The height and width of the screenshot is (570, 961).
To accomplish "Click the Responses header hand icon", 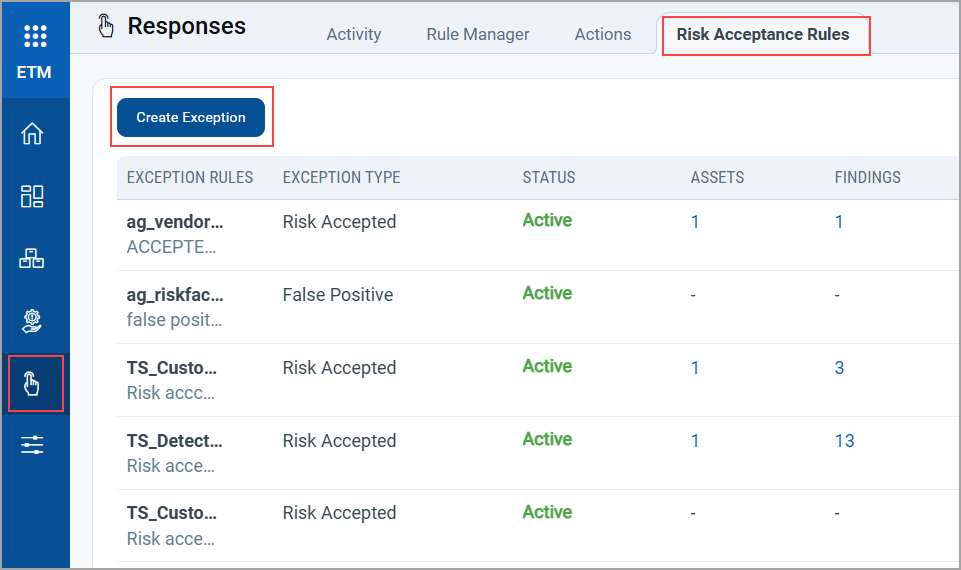I will click(106, 26).
